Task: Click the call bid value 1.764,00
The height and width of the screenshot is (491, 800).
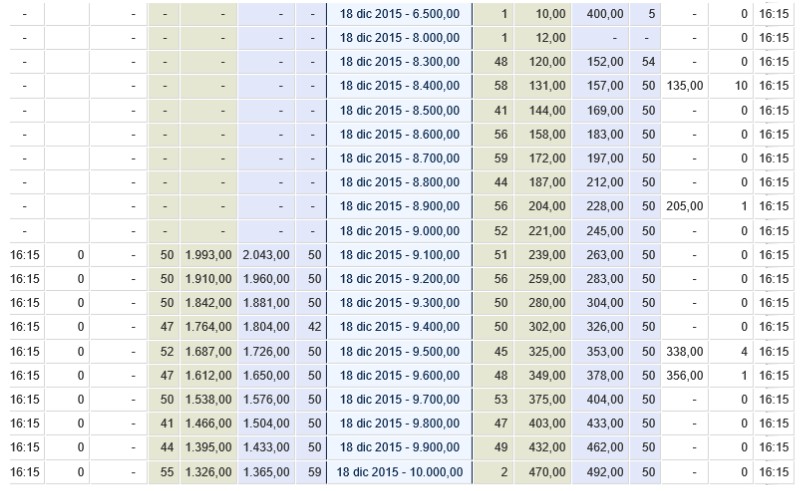Action: tap(208, 327)
